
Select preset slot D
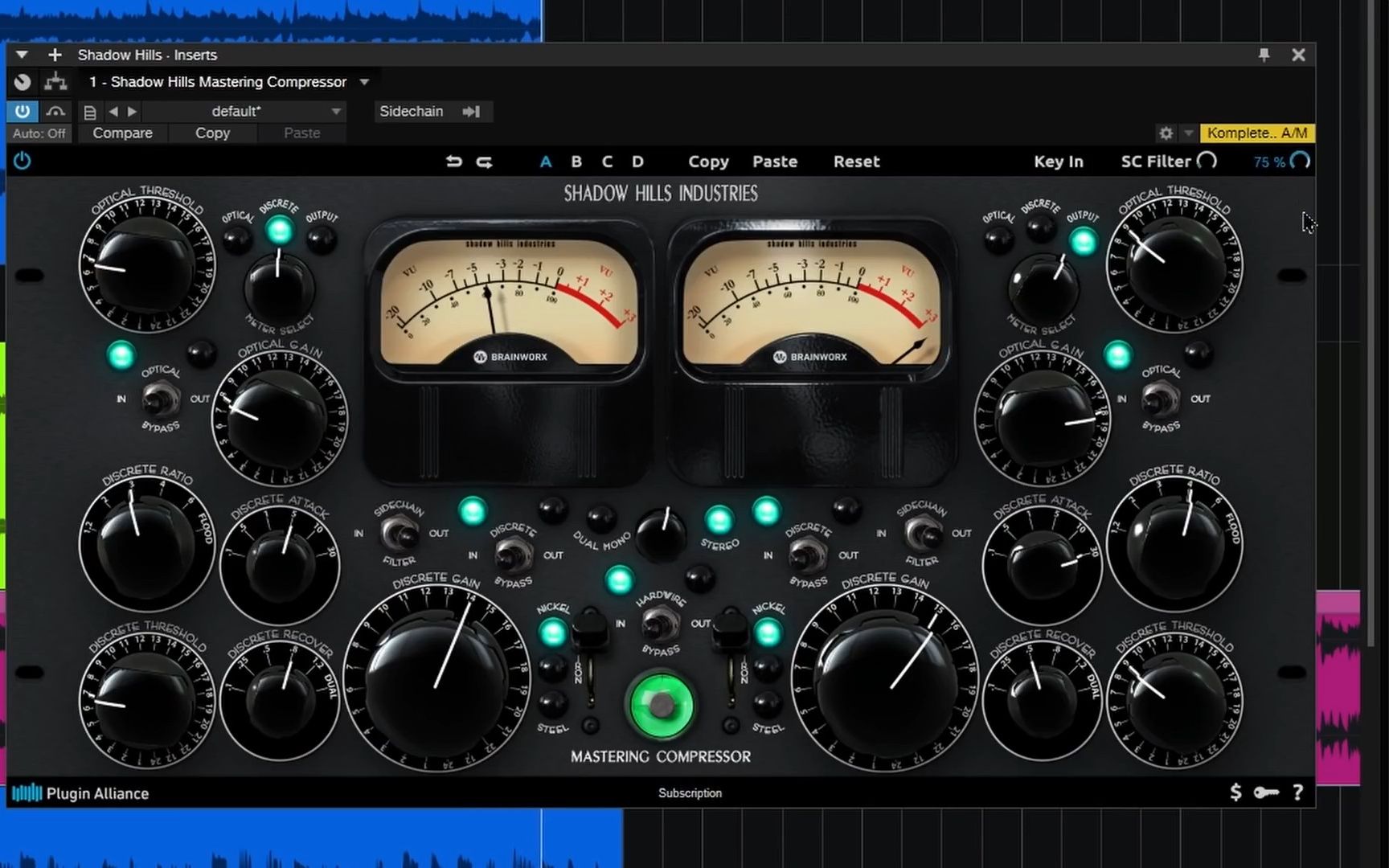pos(637,162)
